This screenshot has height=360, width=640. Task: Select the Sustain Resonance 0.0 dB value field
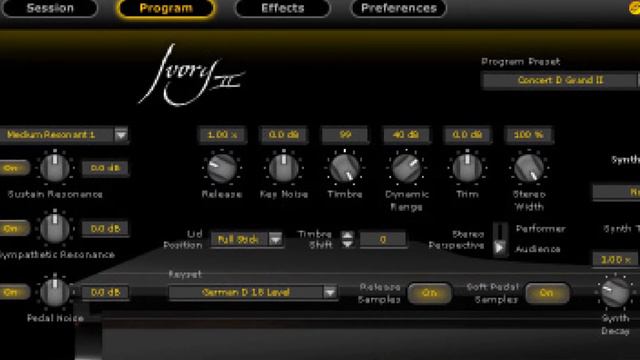click(105, 168)
